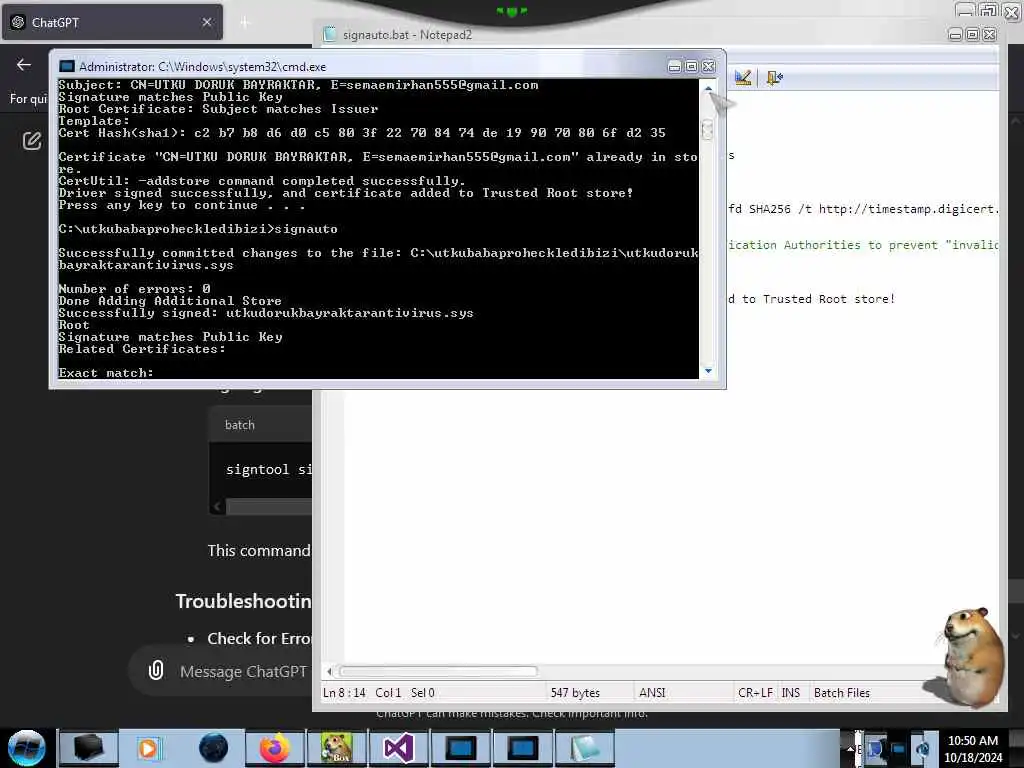Image resolution: width=1024 pixels, height=768 pixels.
Task: Click the 'Cert Hash(sha1)' line in cmd
Action: [x=362, y=133]
